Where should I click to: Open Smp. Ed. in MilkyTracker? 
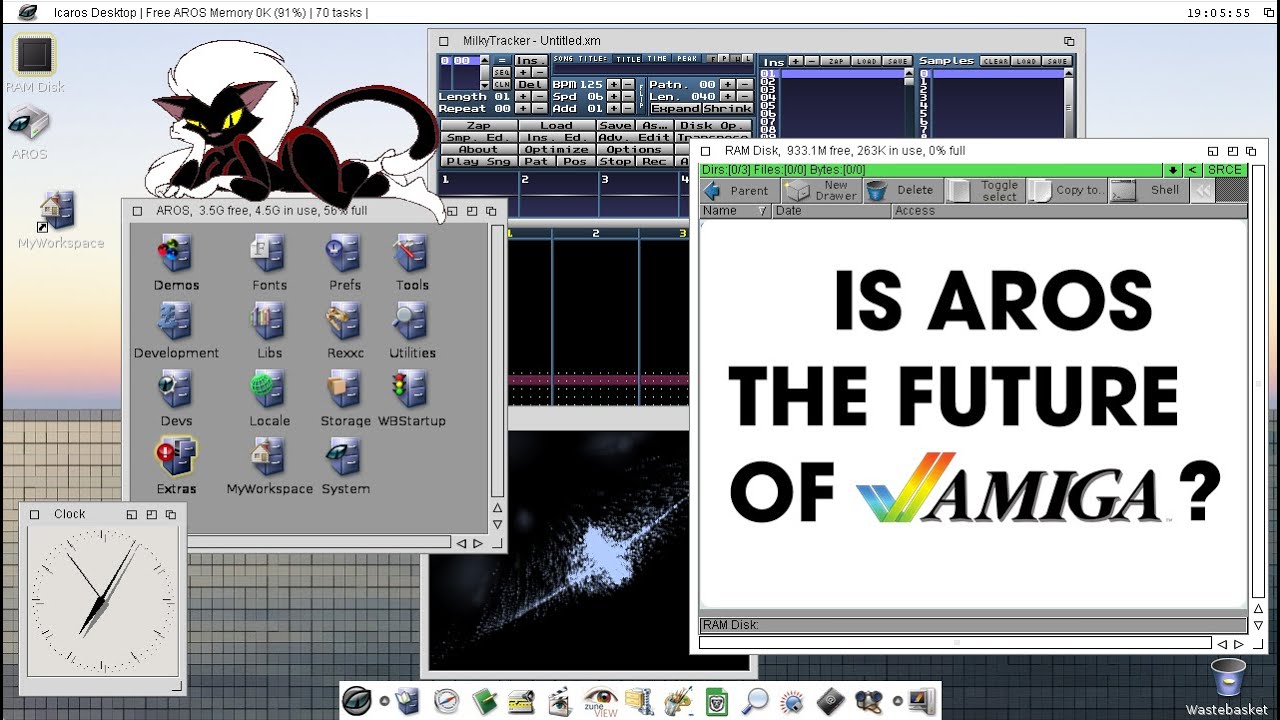479,137
